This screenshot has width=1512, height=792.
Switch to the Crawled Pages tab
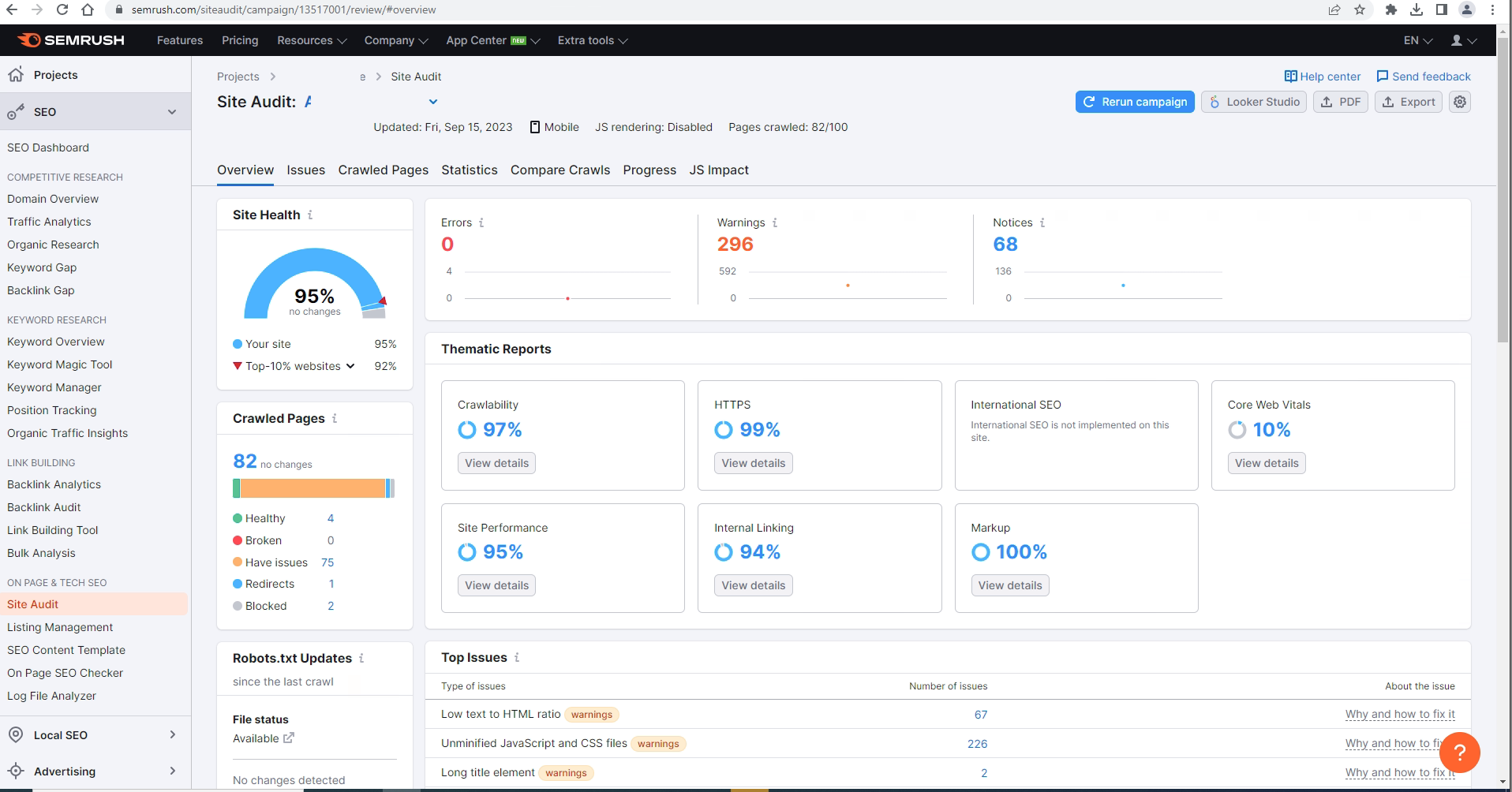click(x=383, y=170)
